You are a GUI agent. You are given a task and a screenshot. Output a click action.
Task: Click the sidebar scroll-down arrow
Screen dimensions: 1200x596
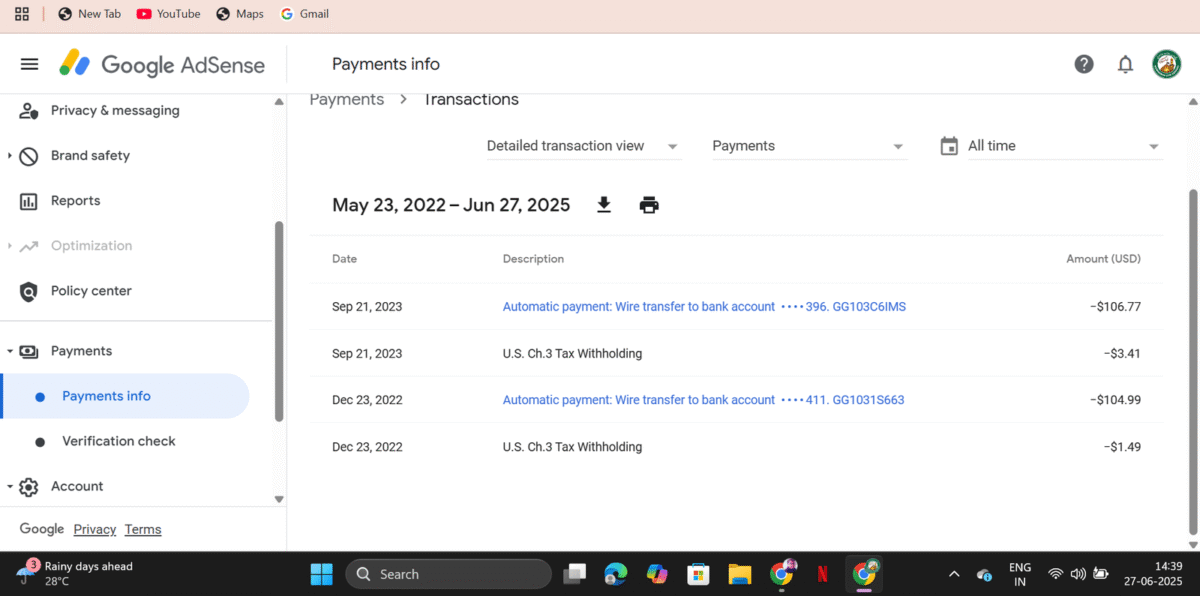(x=279, y=499)
